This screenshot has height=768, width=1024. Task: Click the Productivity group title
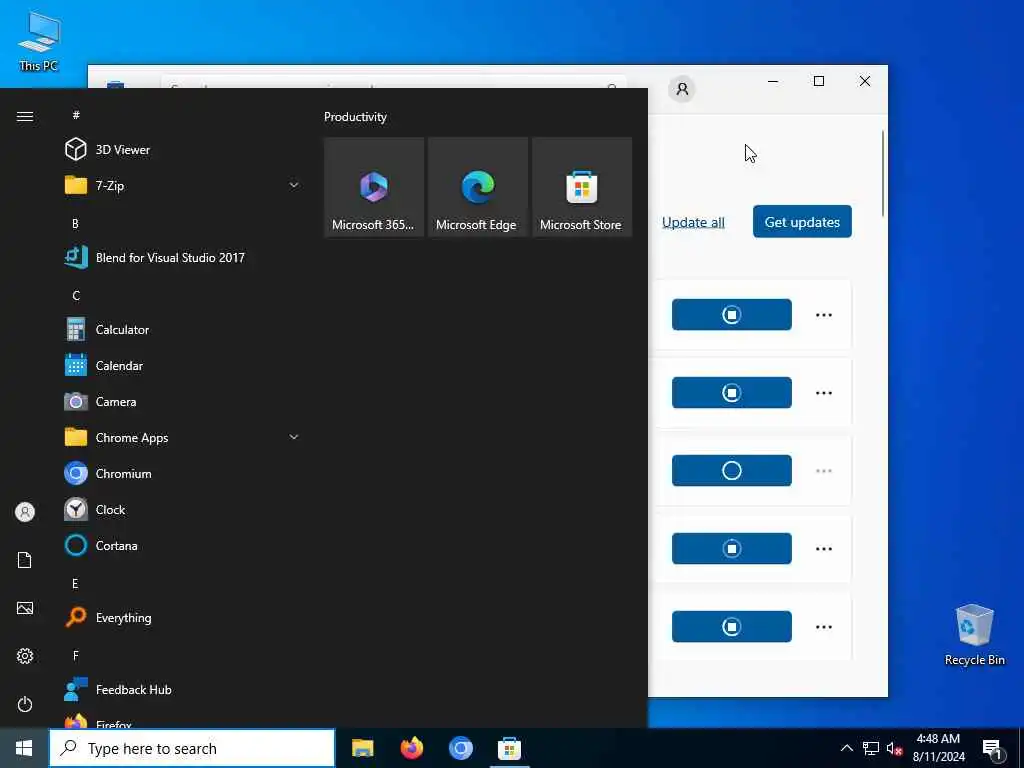tap(355, 117)
